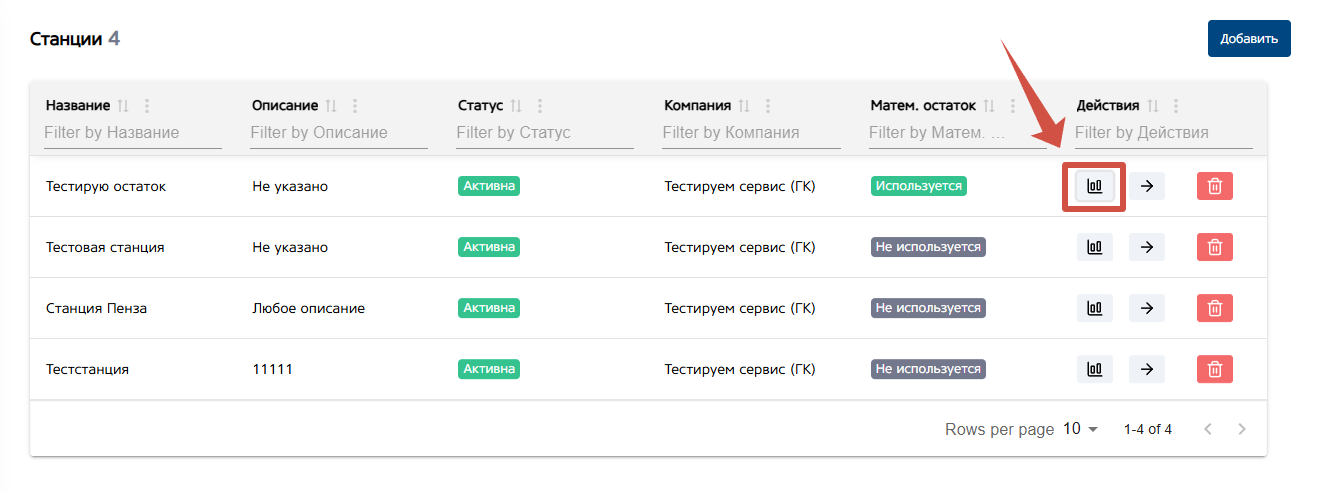
Task: Open statistics chart for Тестирую остаток
Action: coord(1095,186)
